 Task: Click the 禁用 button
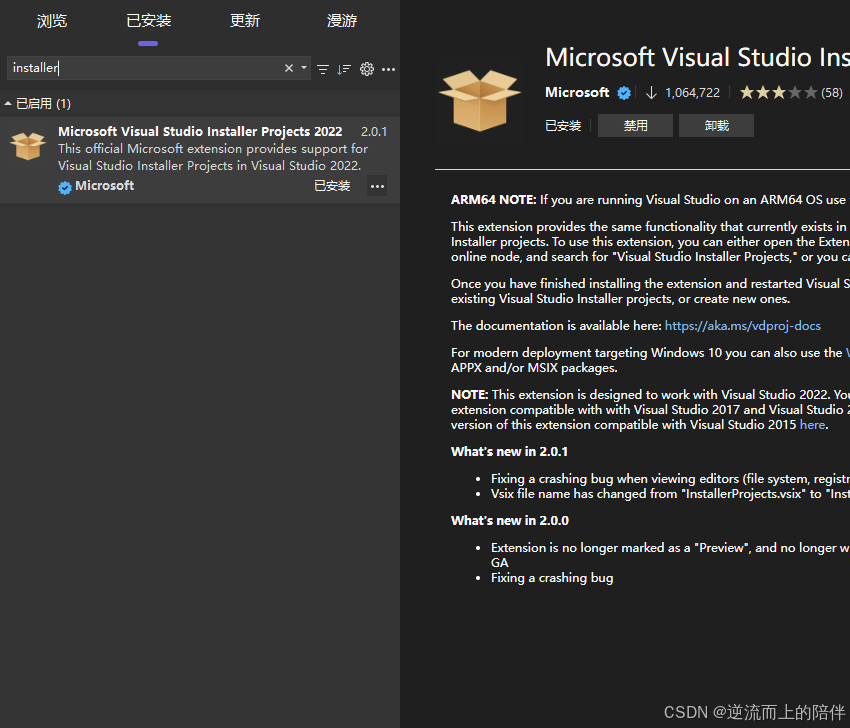pos(635,126)
